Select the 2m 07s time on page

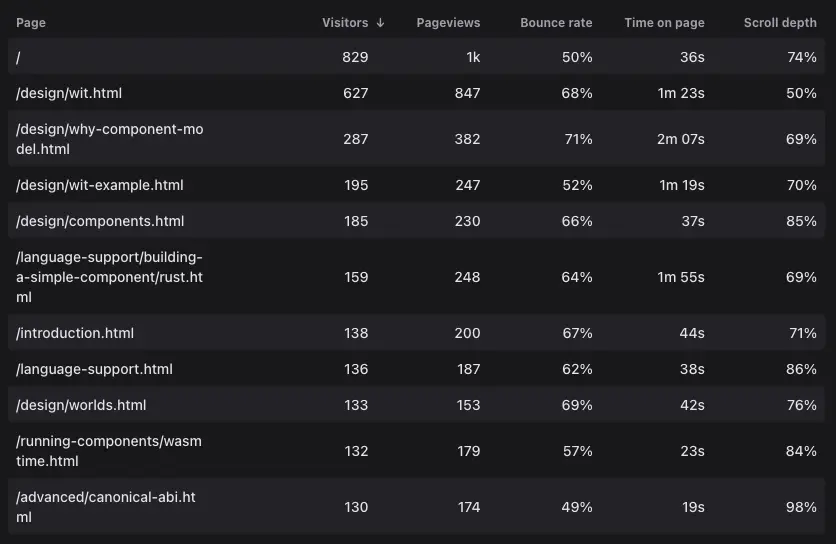coord(681,139)
